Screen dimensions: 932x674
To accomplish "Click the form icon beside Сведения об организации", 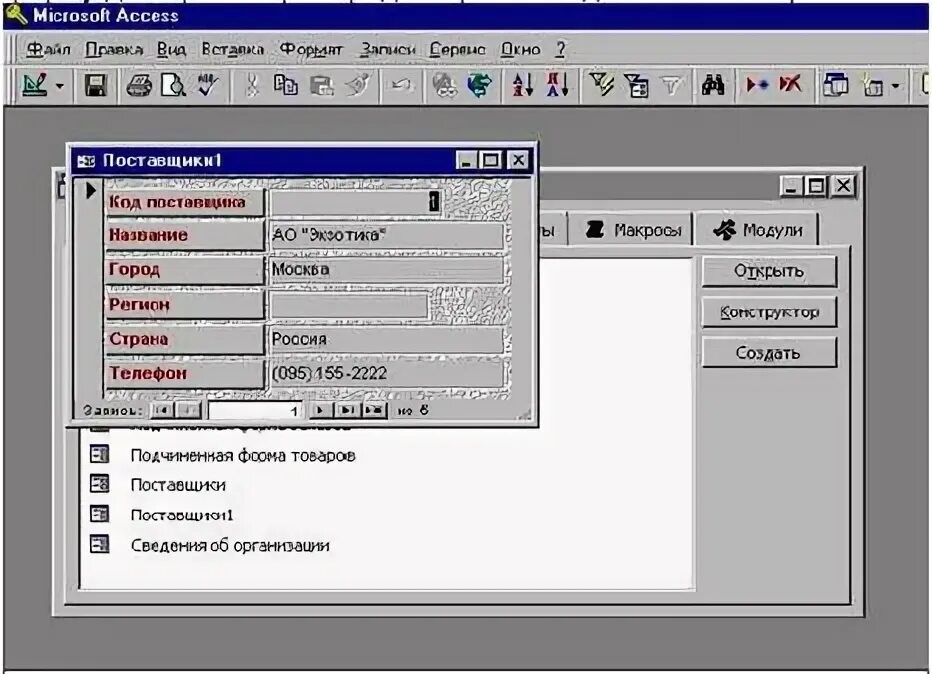I will (99, 543).
